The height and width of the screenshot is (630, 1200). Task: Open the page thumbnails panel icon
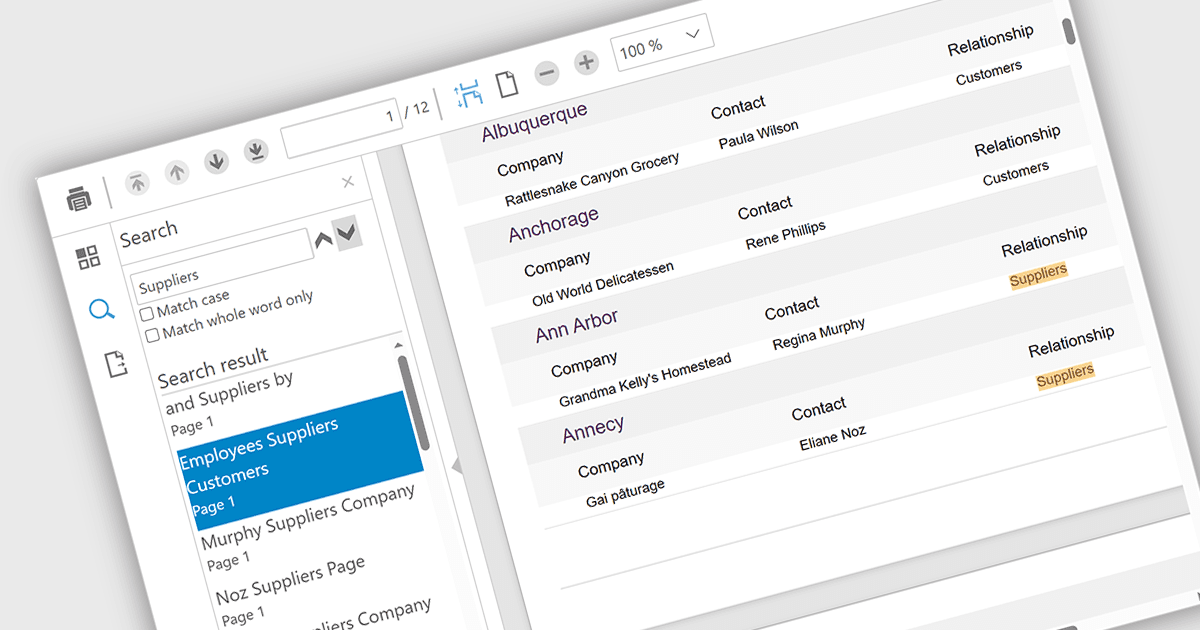tap(89, 257)
